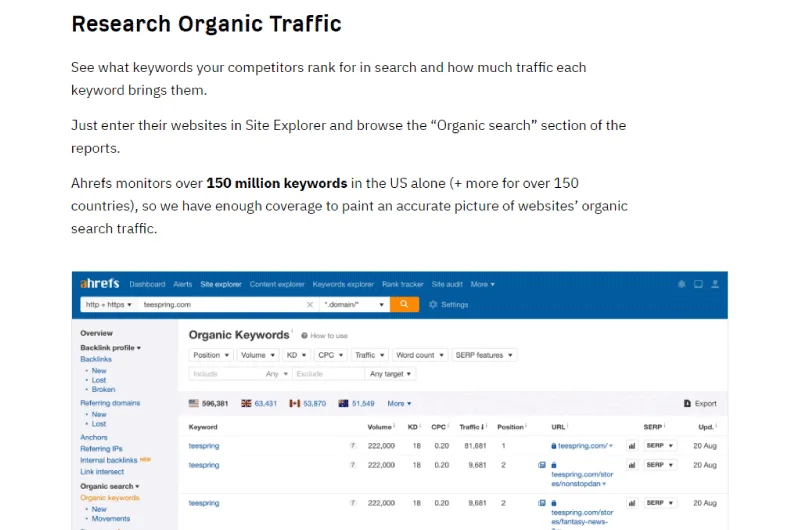
Task: Expand the More countries dropdown
Action: (x=399, y=403)
